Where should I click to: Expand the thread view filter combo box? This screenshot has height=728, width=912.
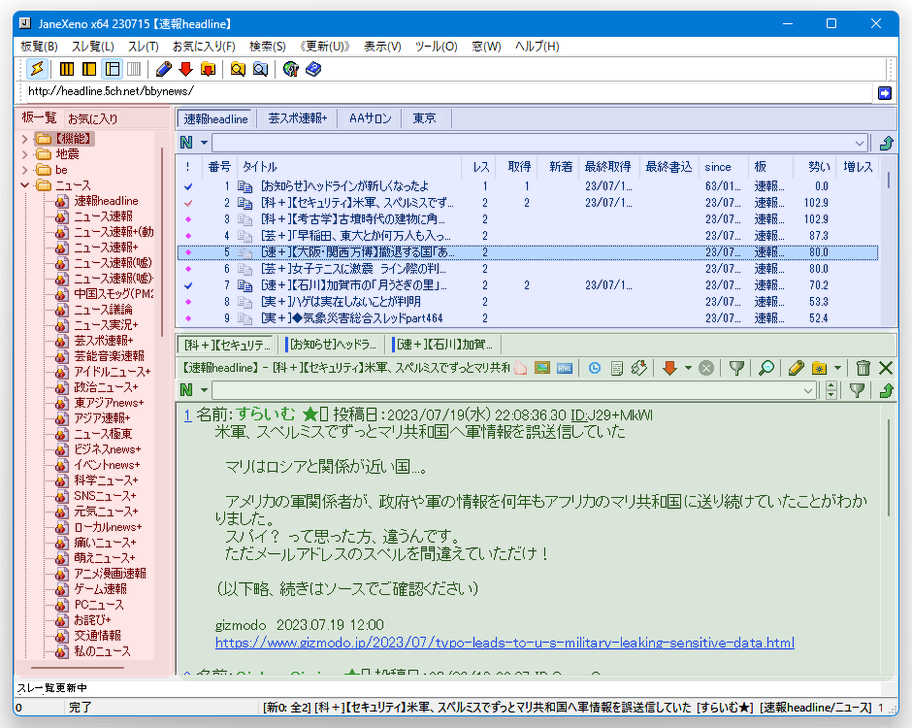(808, 391)
